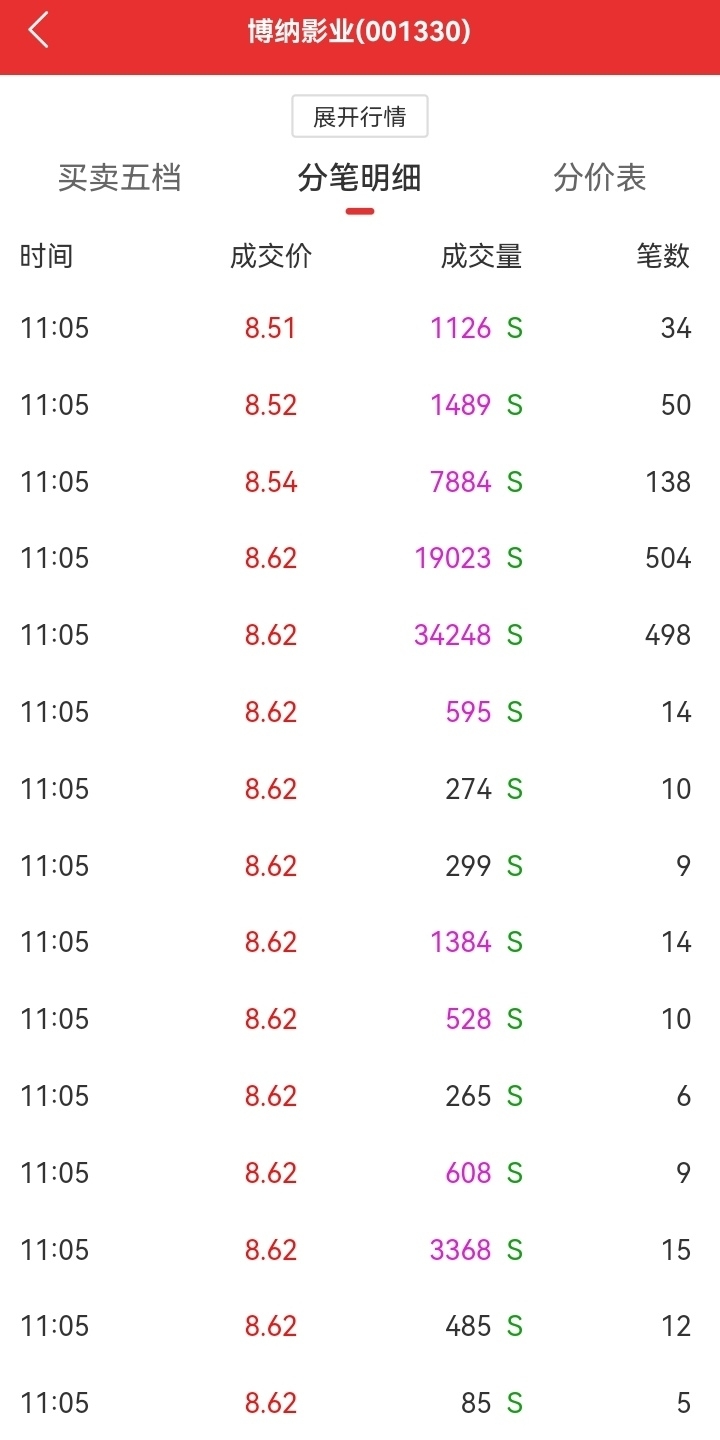Tap the S marker beside volume 85
The width and height of the screenshot is (720, 1440).
point(515,1403)
